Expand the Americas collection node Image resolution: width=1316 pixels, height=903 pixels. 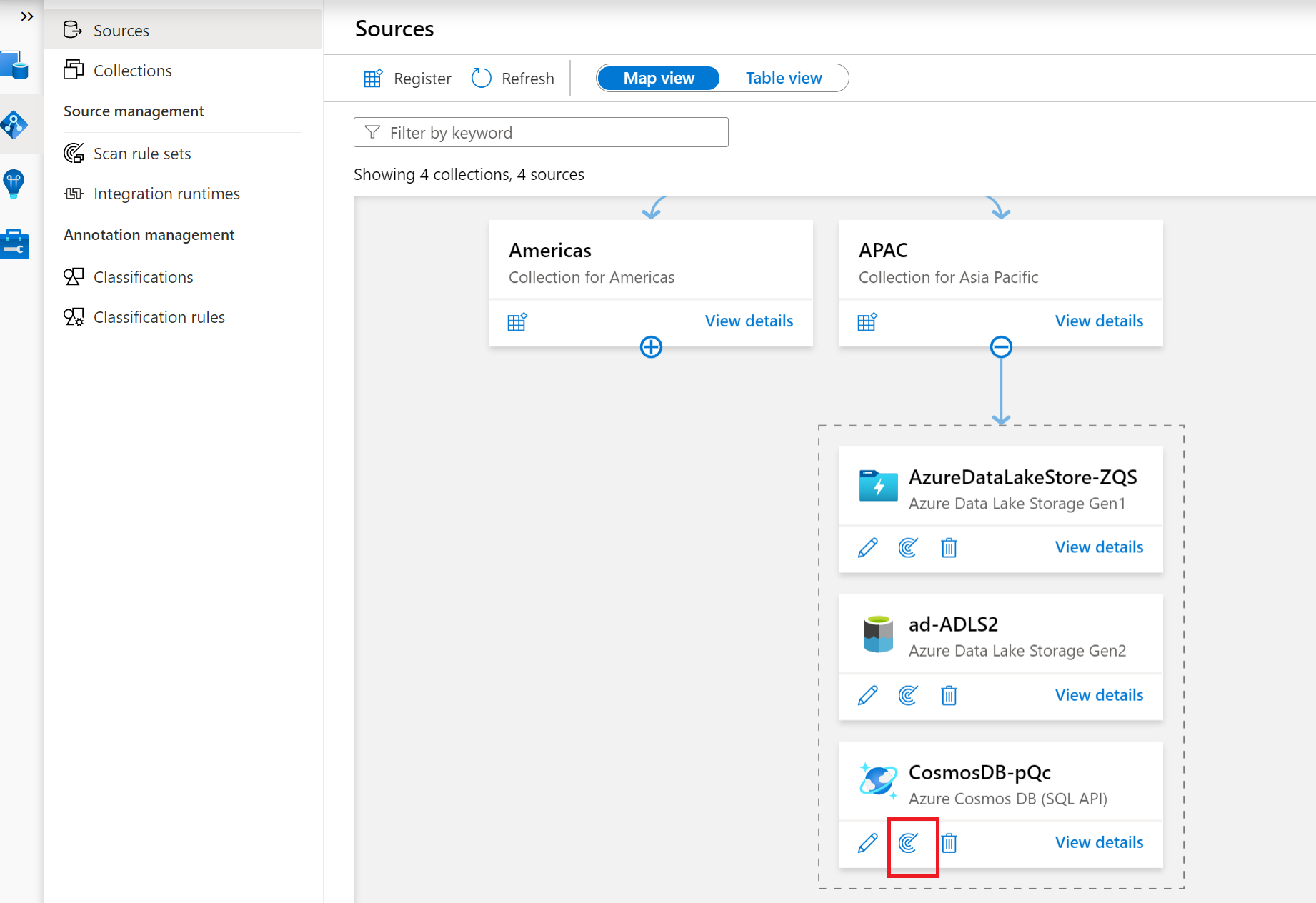[x=651, y=347]
